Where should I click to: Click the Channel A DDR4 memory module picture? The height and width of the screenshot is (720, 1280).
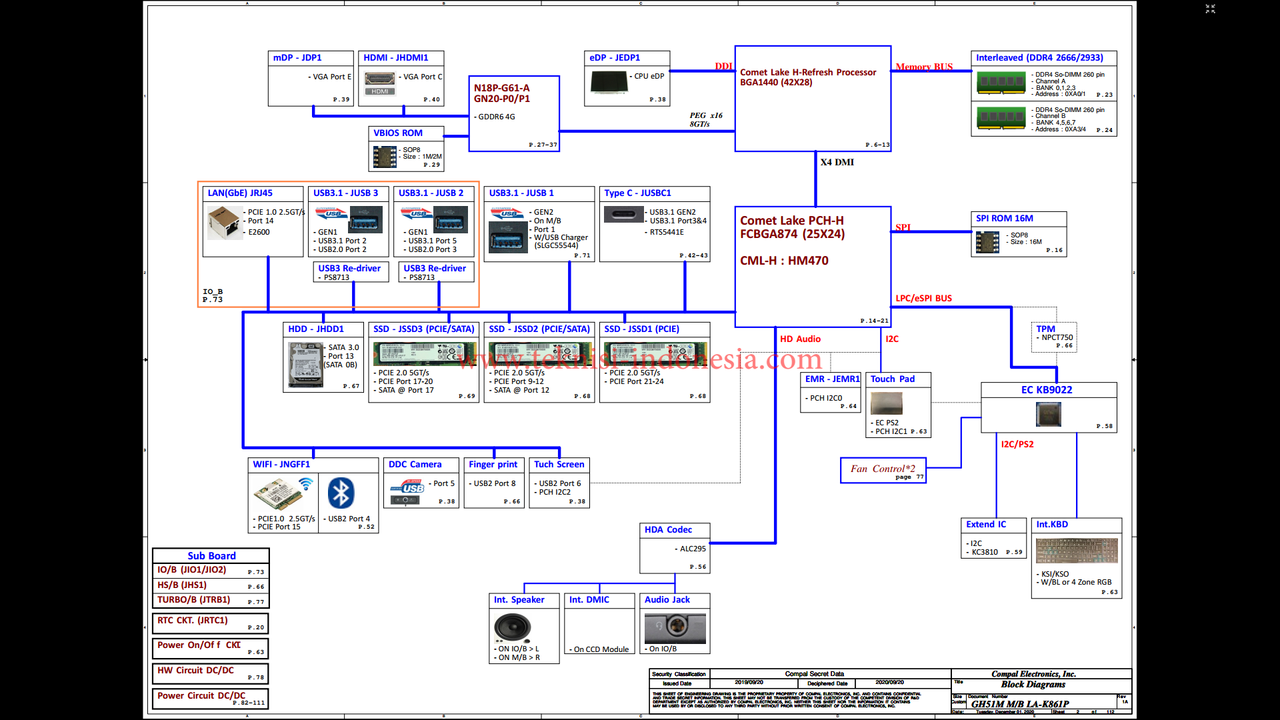1003,83
